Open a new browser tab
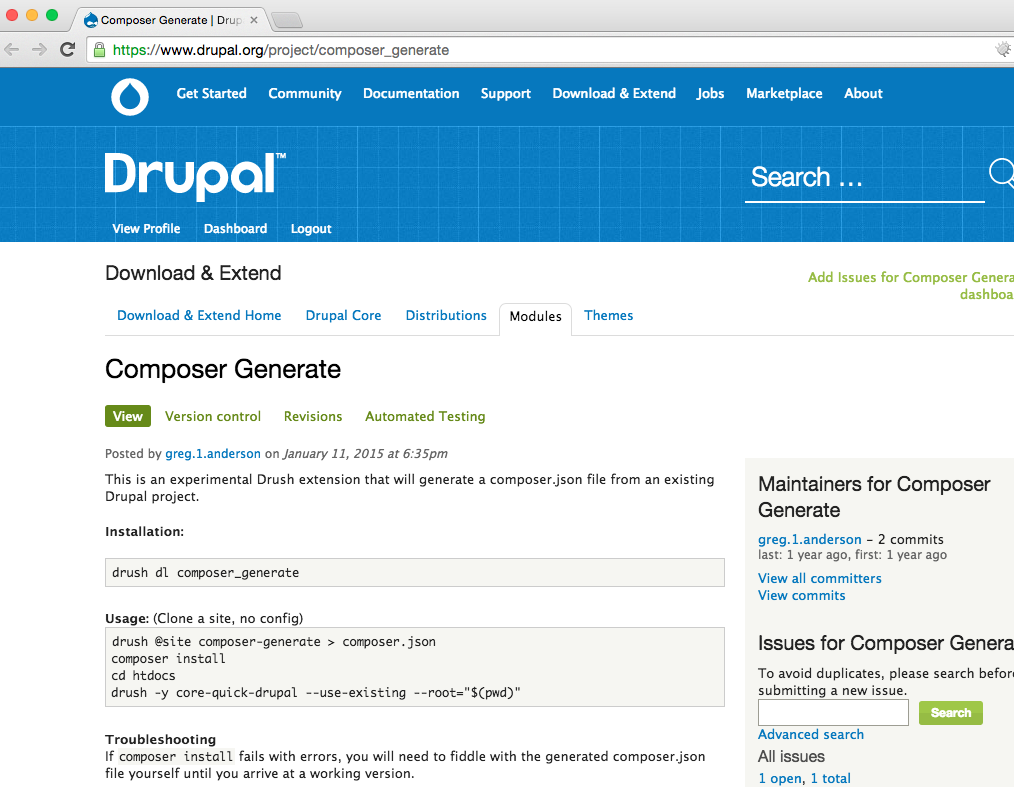Image resolution: width=1014 pixels, height=787 pixels. click(287, 21)
